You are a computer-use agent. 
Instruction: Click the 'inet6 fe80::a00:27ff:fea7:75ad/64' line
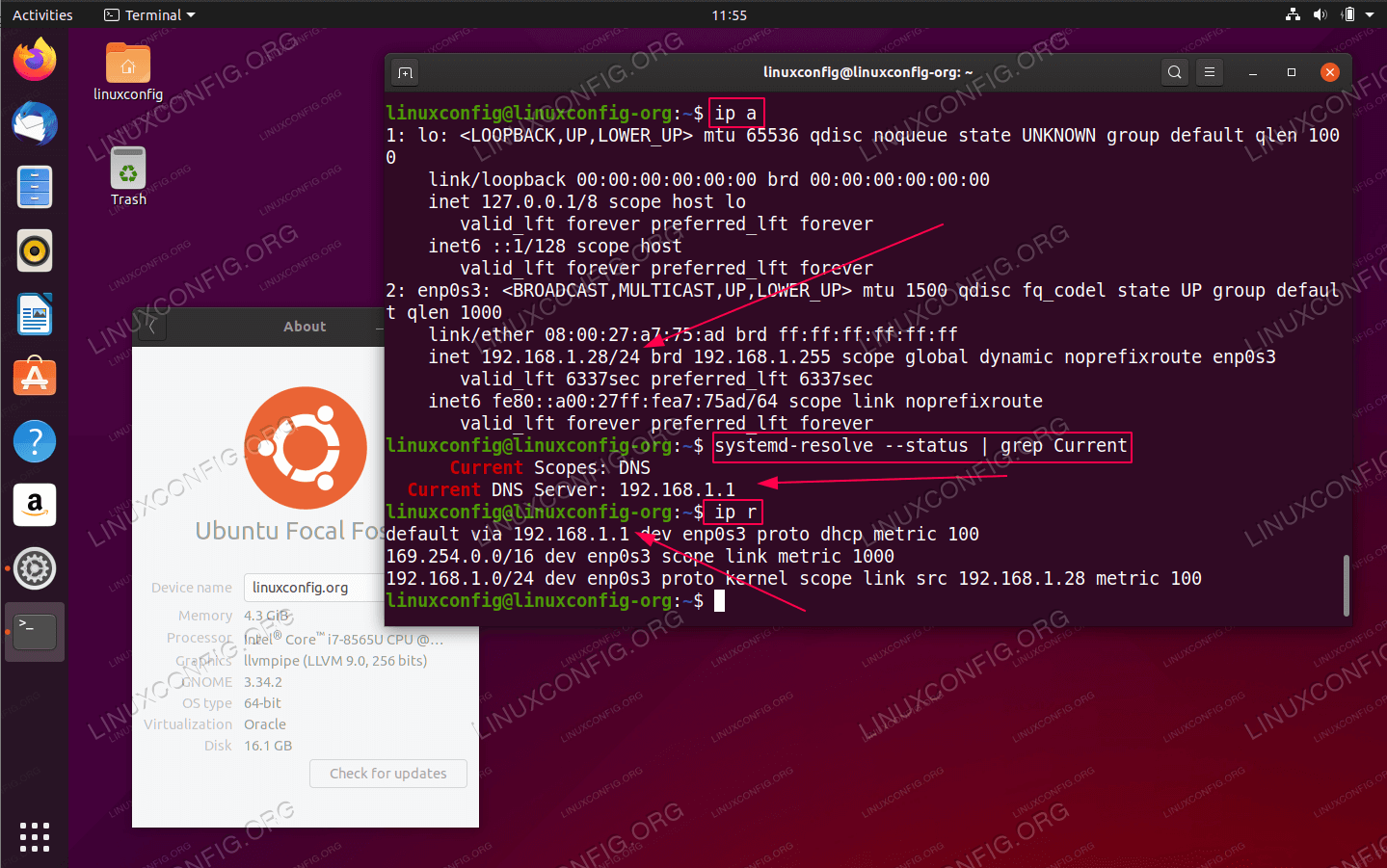(735, 401)
